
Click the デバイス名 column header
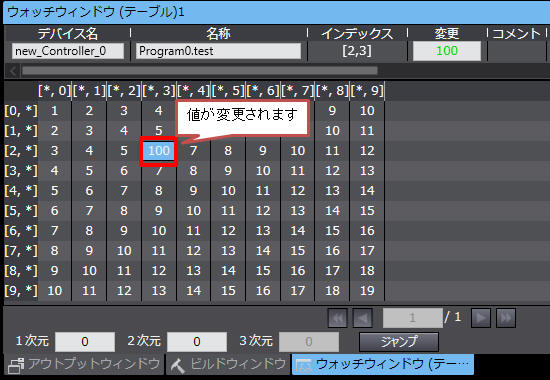click(68, 34)
